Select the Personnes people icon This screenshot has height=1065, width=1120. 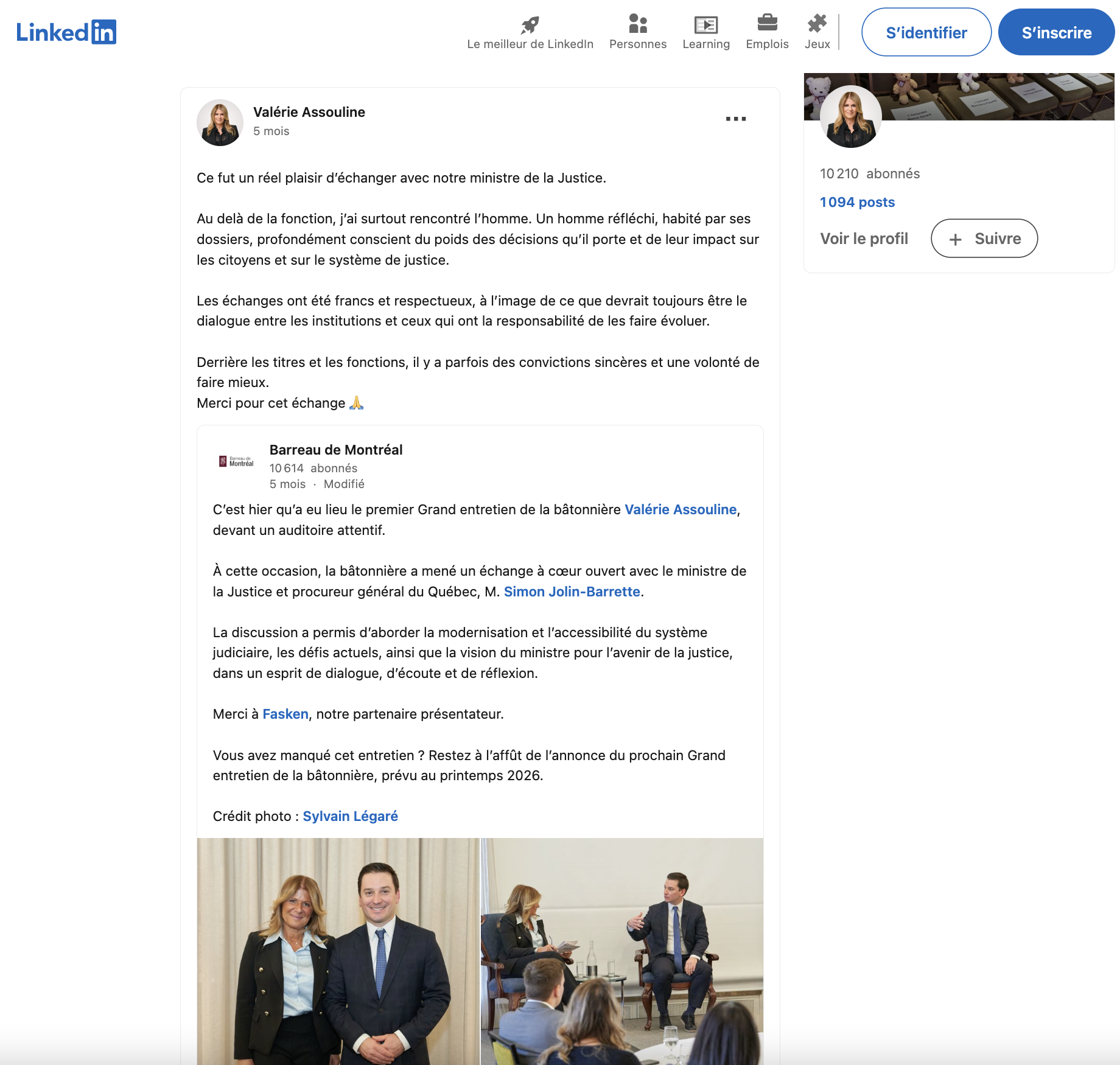pyautogui.click(x=638, y=24)
